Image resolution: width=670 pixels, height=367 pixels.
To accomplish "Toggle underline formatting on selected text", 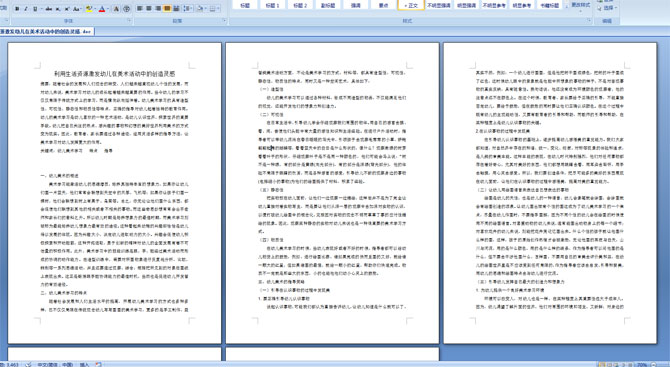I will tap(35, 9).
